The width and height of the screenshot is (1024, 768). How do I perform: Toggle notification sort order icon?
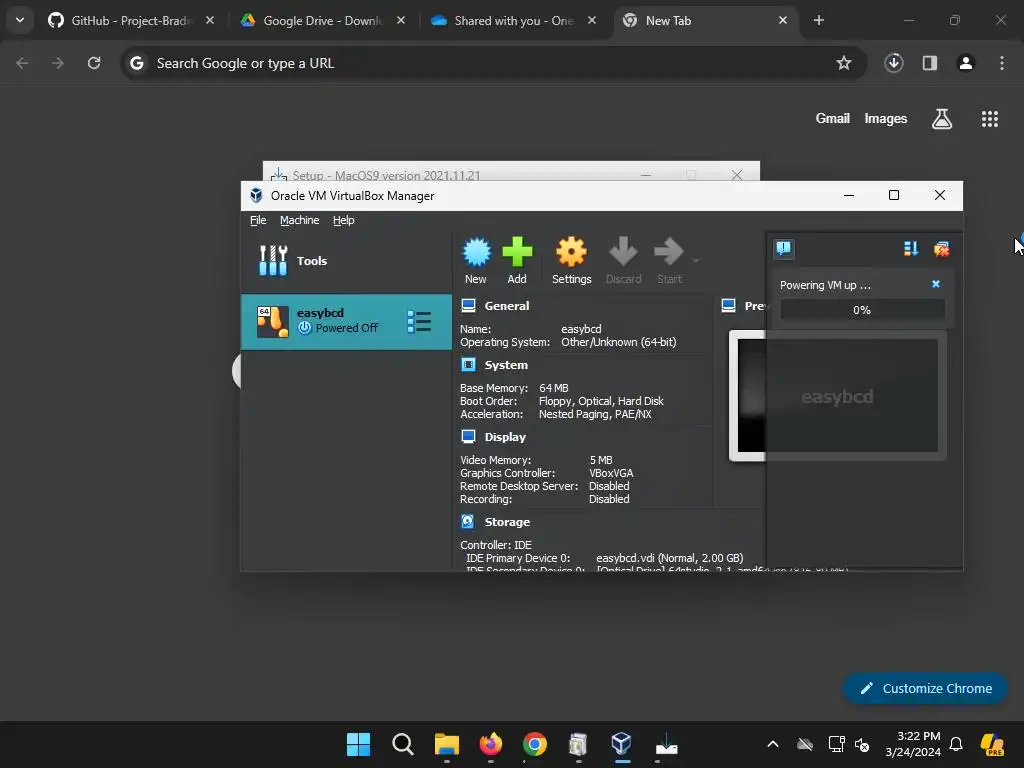pyautogui.click(x=911, y=248)
